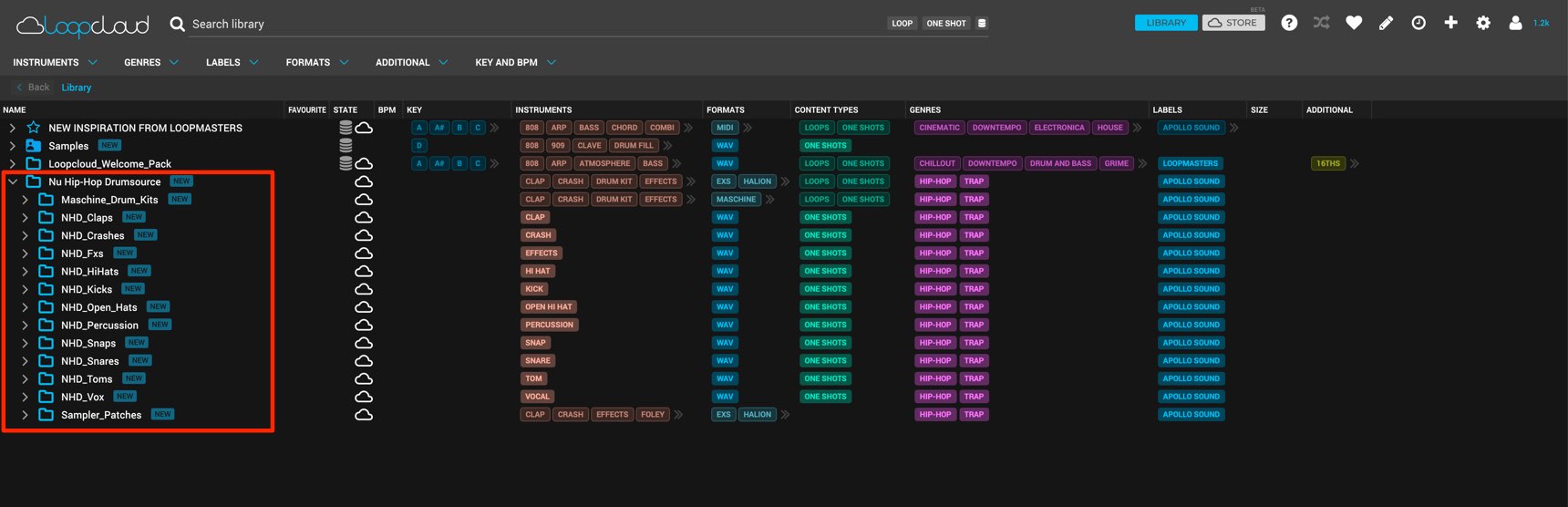The height and width of the screenshot is (507, 1568).
Task: Open favourites via the heart icon
Action: point(1354,23)
